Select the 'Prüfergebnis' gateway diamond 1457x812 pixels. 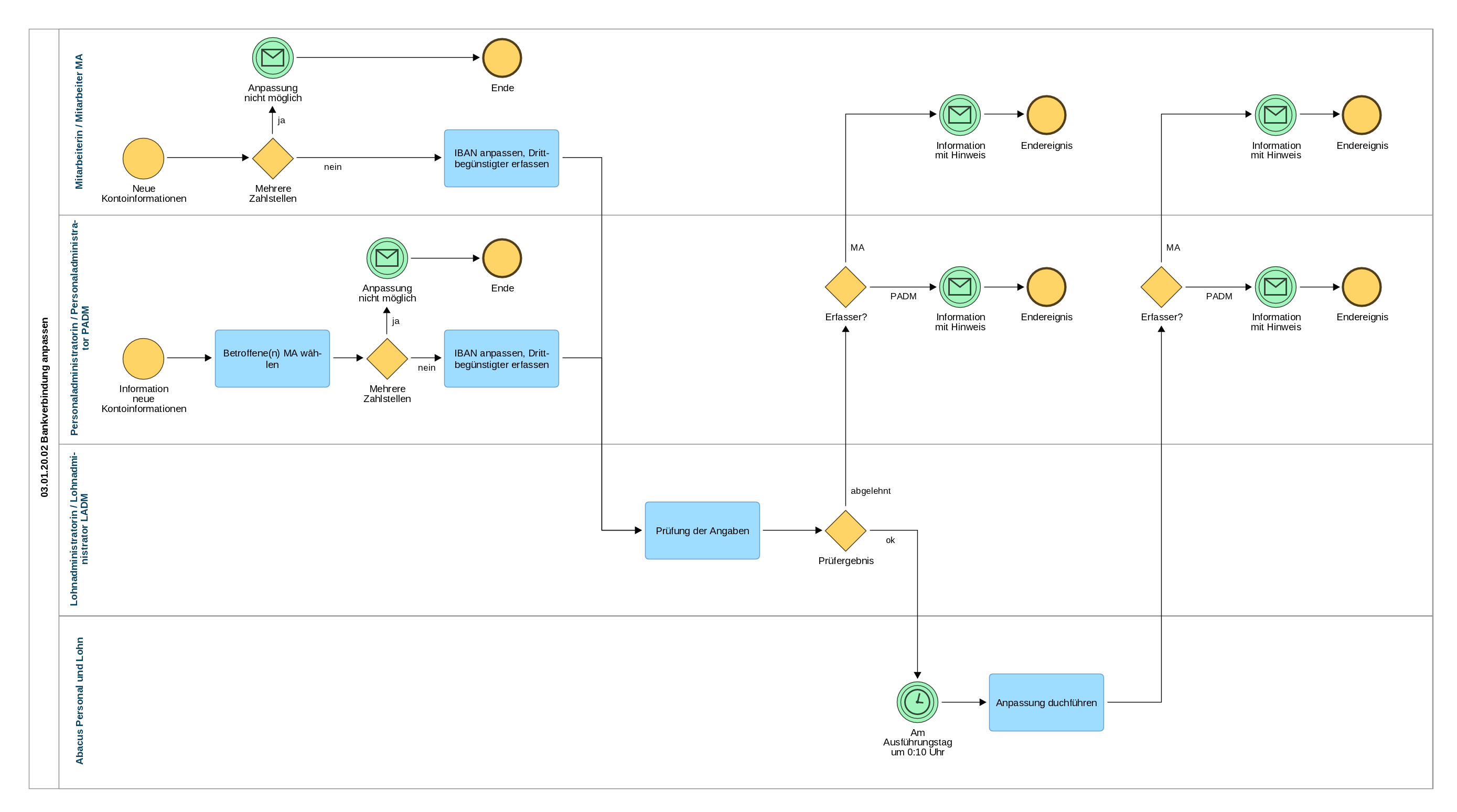coord(845,530)
